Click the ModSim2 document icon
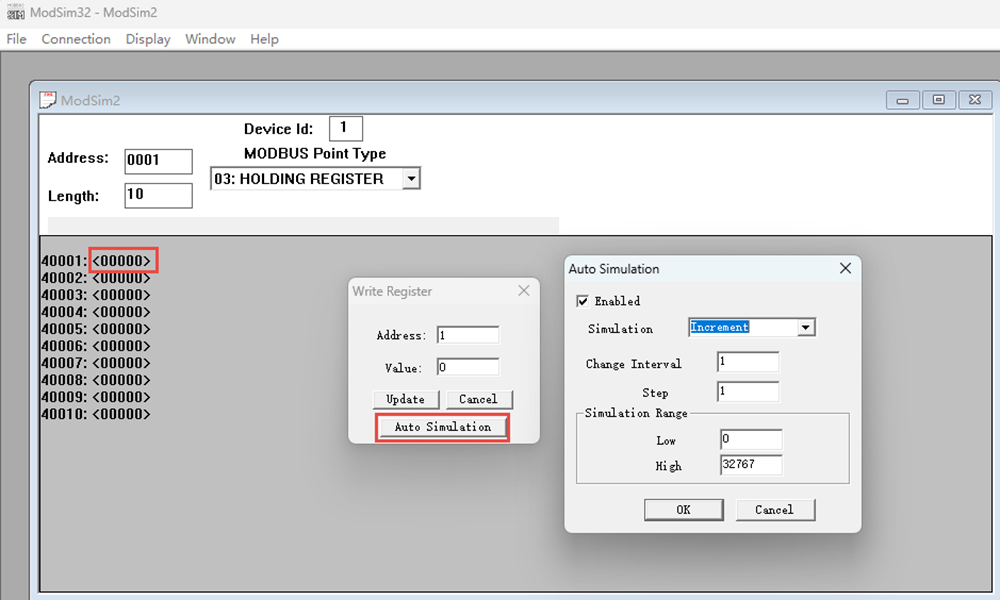1000x600 pixels. coord(48,100)
